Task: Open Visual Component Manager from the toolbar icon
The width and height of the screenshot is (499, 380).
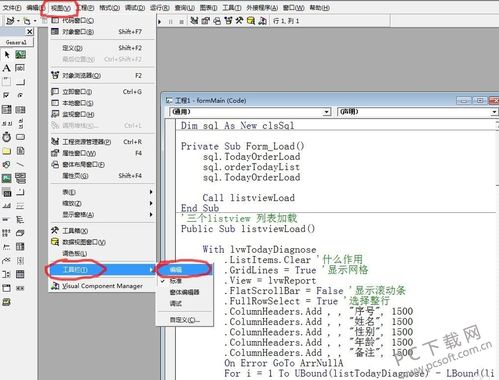Action: (262, 21)
